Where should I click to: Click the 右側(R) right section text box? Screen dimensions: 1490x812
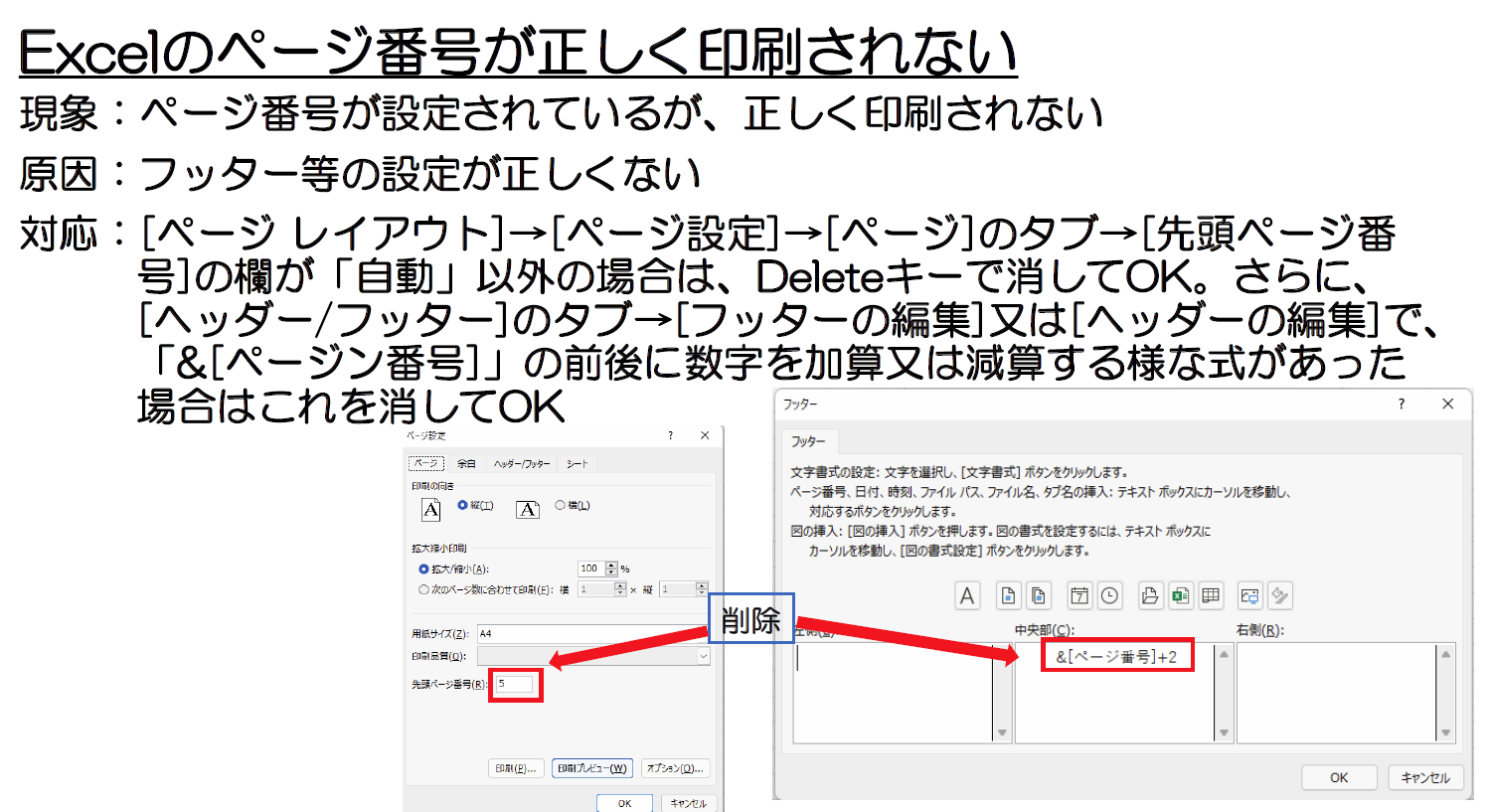coord(1337,692)
